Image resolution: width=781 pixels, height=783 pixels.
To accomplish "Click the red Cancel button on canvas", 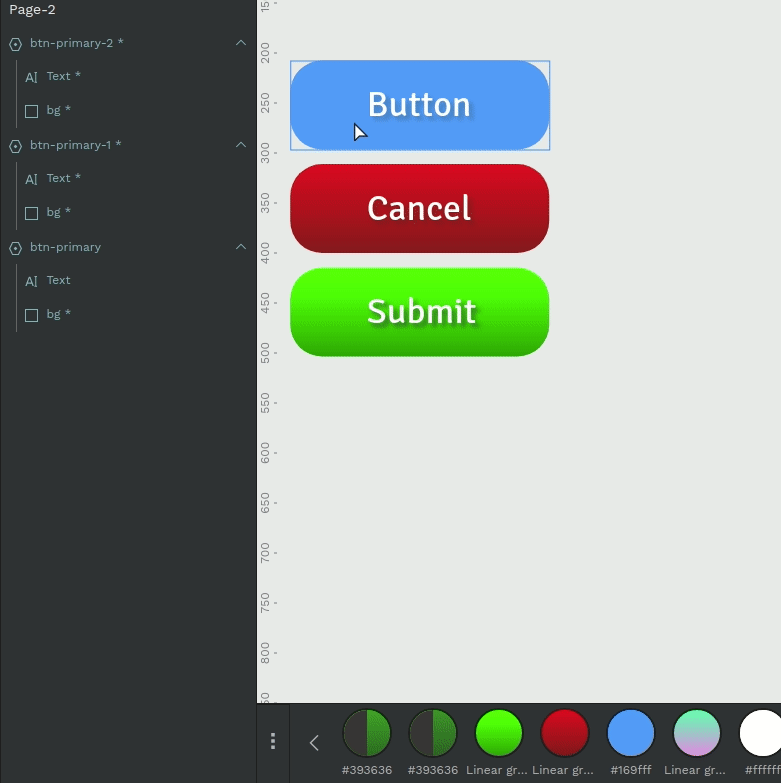I will click(419, 208).
